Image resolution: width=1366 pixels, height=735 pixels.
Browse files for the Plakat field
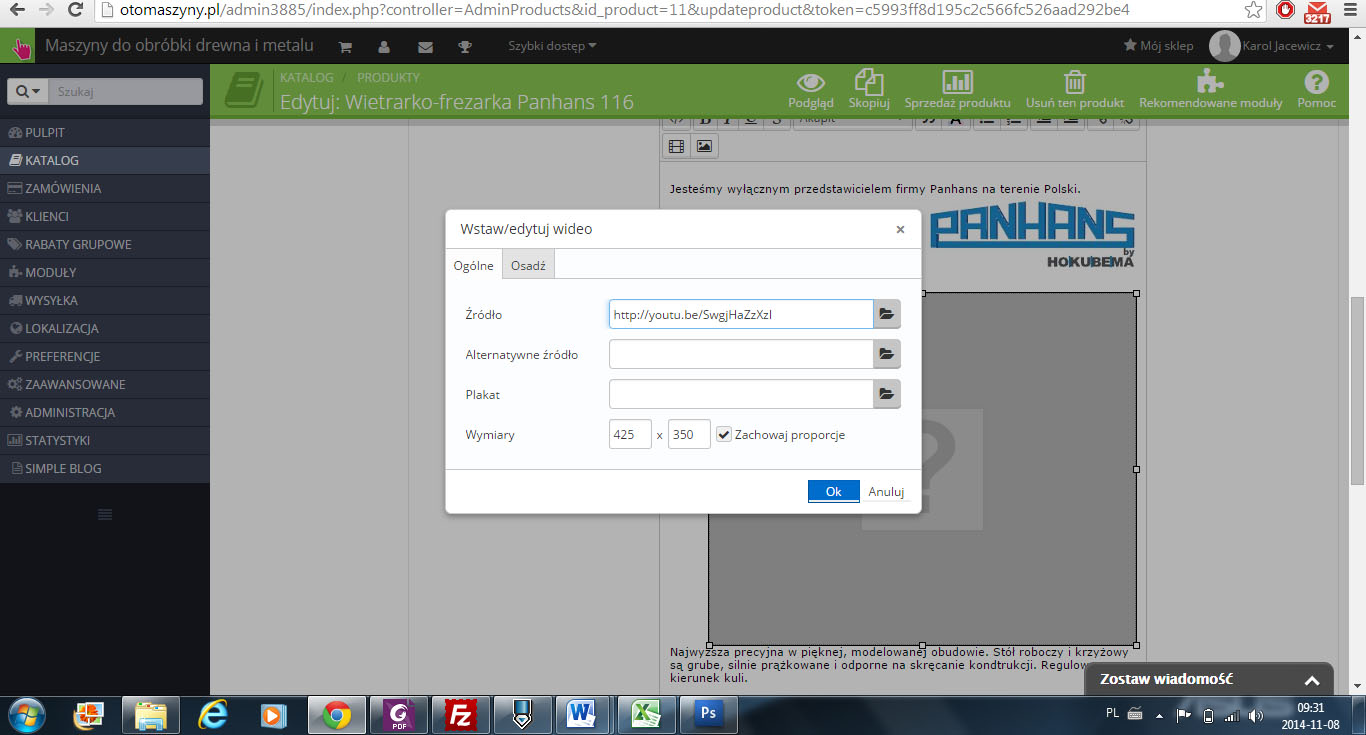[x=886, y=394]
